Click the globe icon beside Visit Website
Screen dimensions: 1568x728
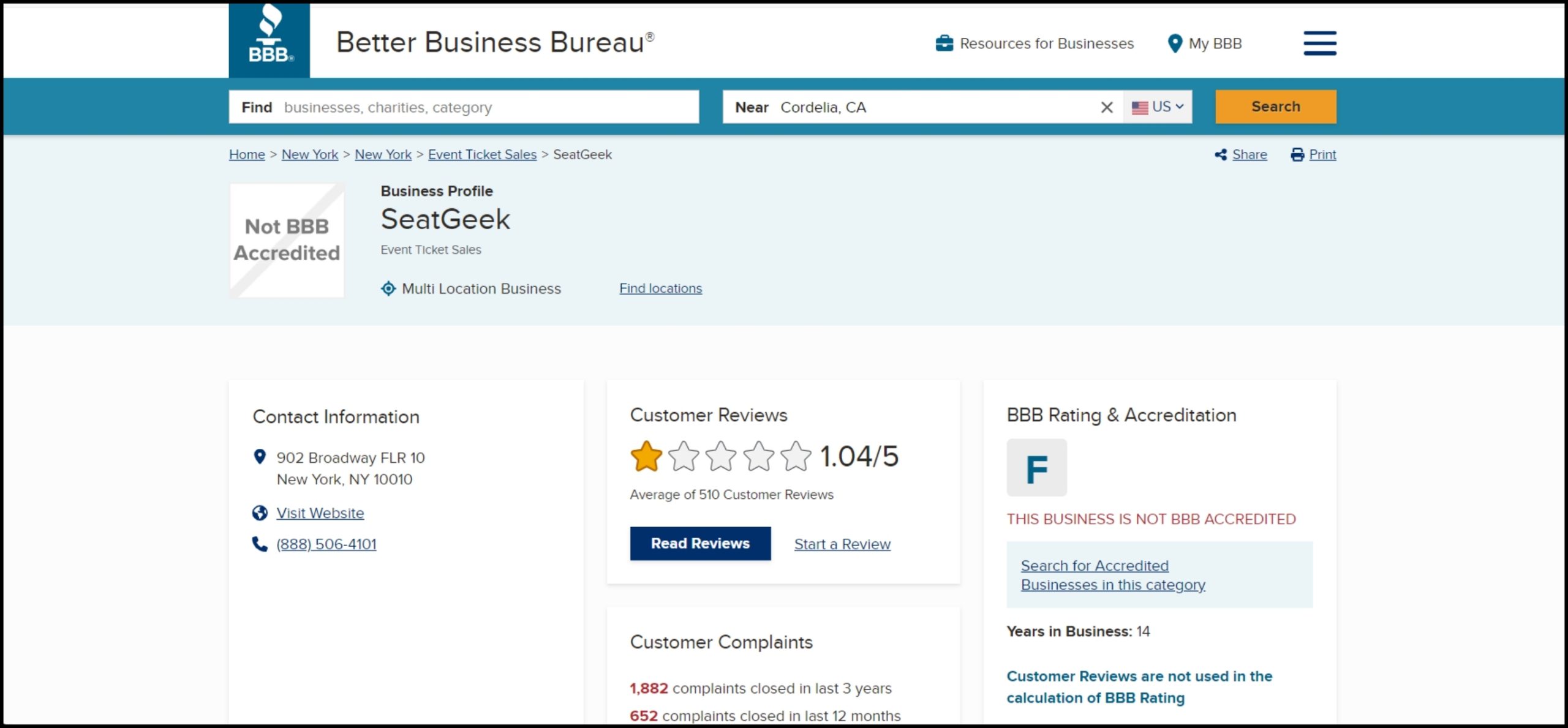[260, 513]
